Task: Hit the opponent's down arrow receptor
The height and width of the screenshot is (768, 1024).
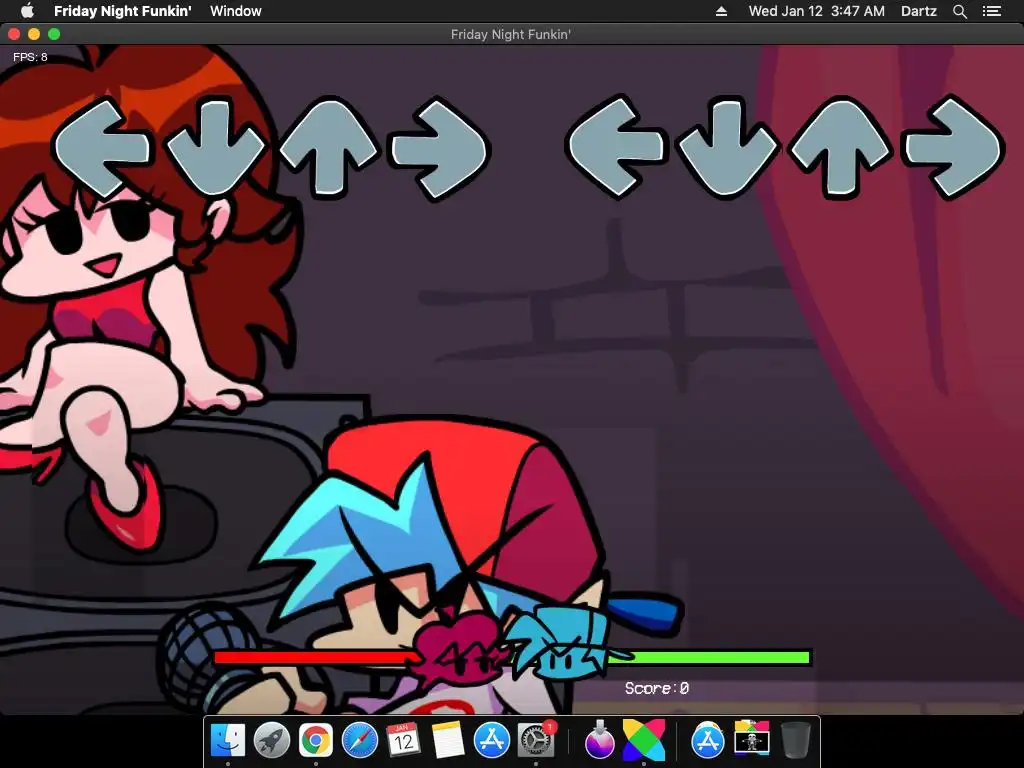Action: pyautogui.click(x=216, y=148)
